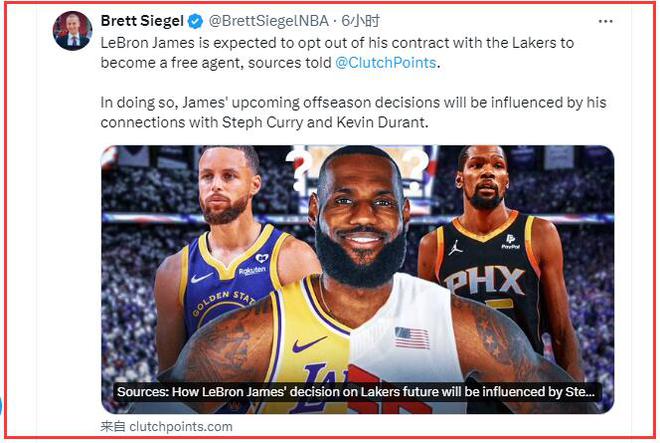
Task: Click the white Nike swoosh on the Warriors jersey
Action: (201, 278)
